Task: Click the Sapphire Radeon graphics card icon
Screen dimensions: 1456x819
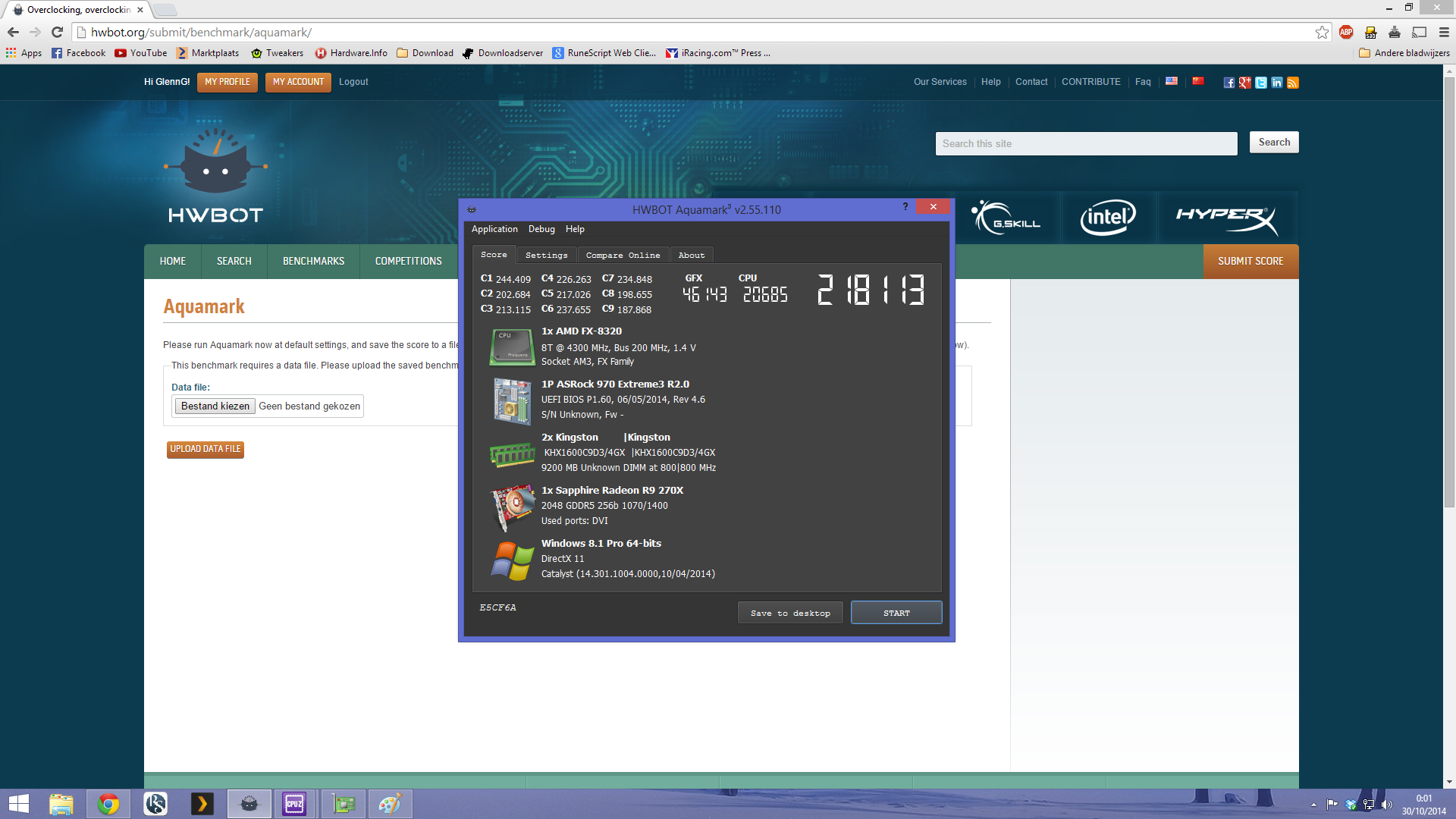Action: [x=514, y=507]
